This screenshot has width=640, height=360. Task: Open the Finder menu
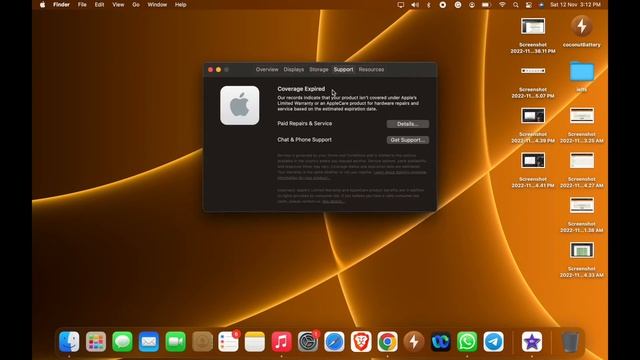61,5
